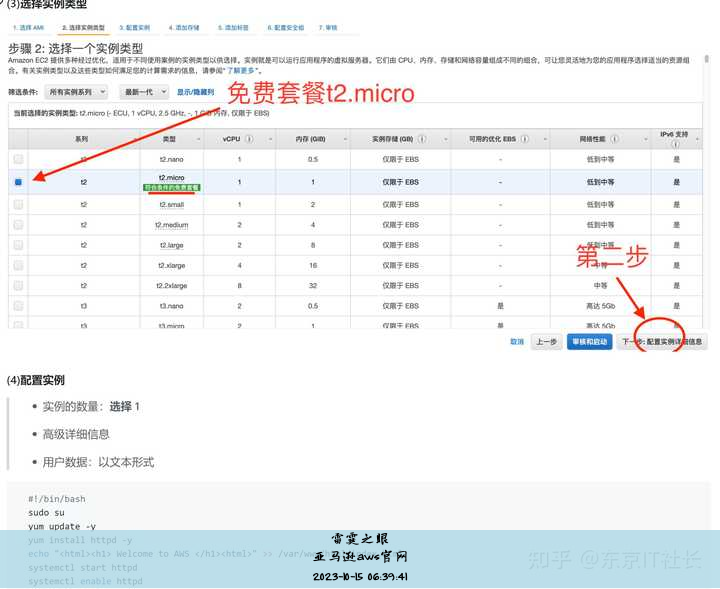Click the t2.xlarge type cell

(172, 265)
